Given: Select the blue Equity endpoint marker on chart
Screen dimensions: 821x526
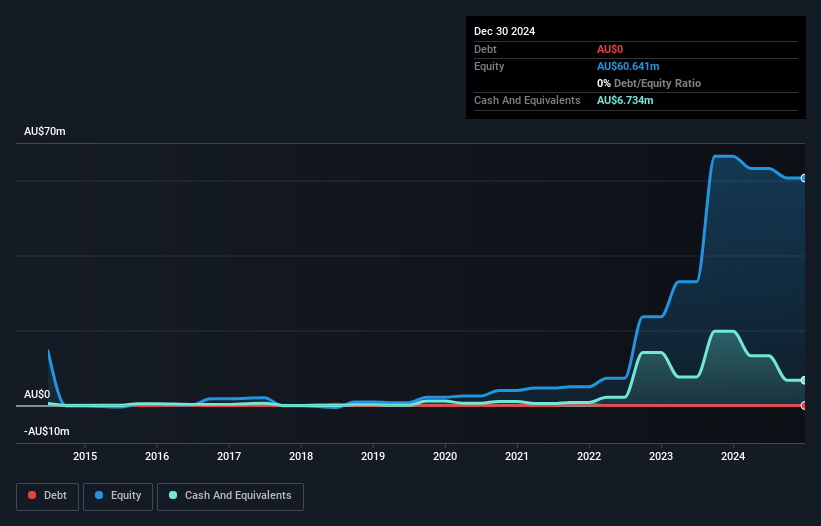Looking at the screenshot, I should pyautogui.click(x=804, y=178).
